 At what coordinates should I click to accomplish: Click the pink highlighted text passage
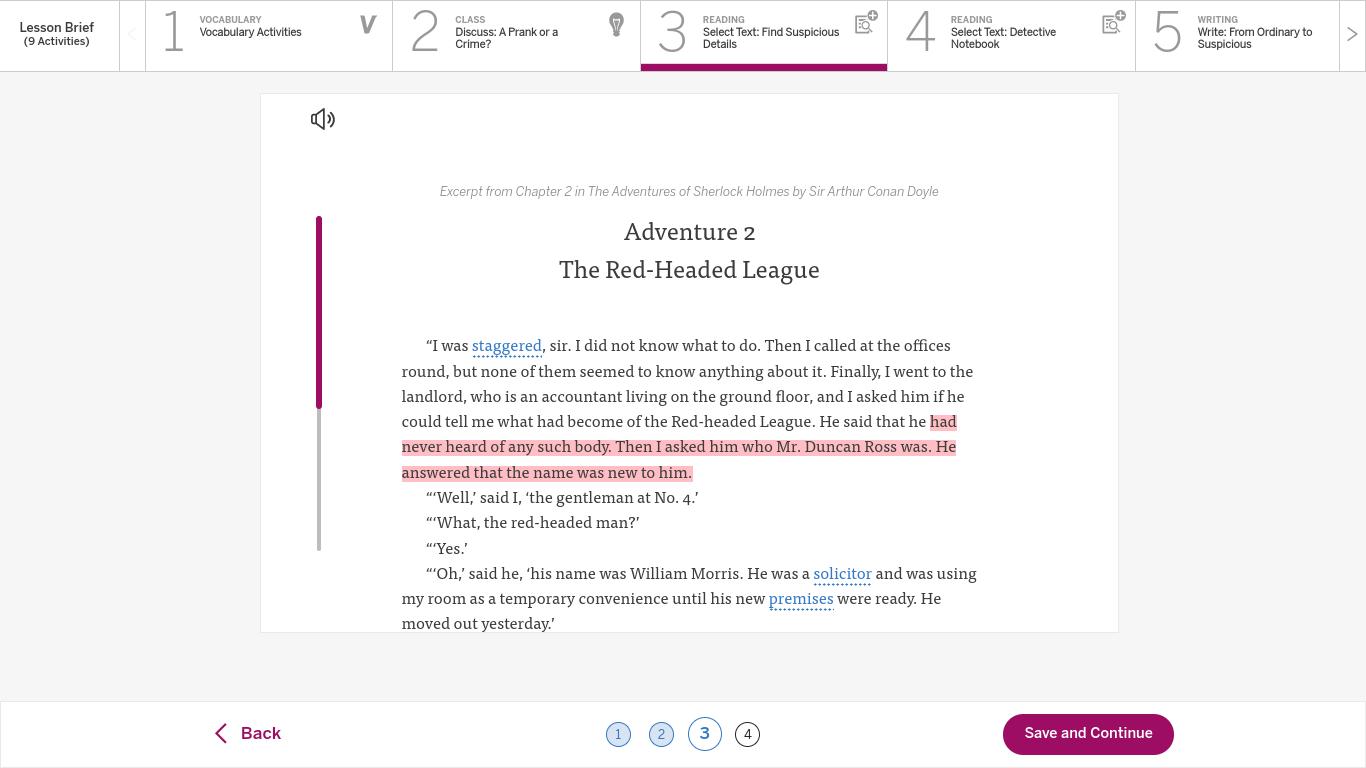coord(678,447)
